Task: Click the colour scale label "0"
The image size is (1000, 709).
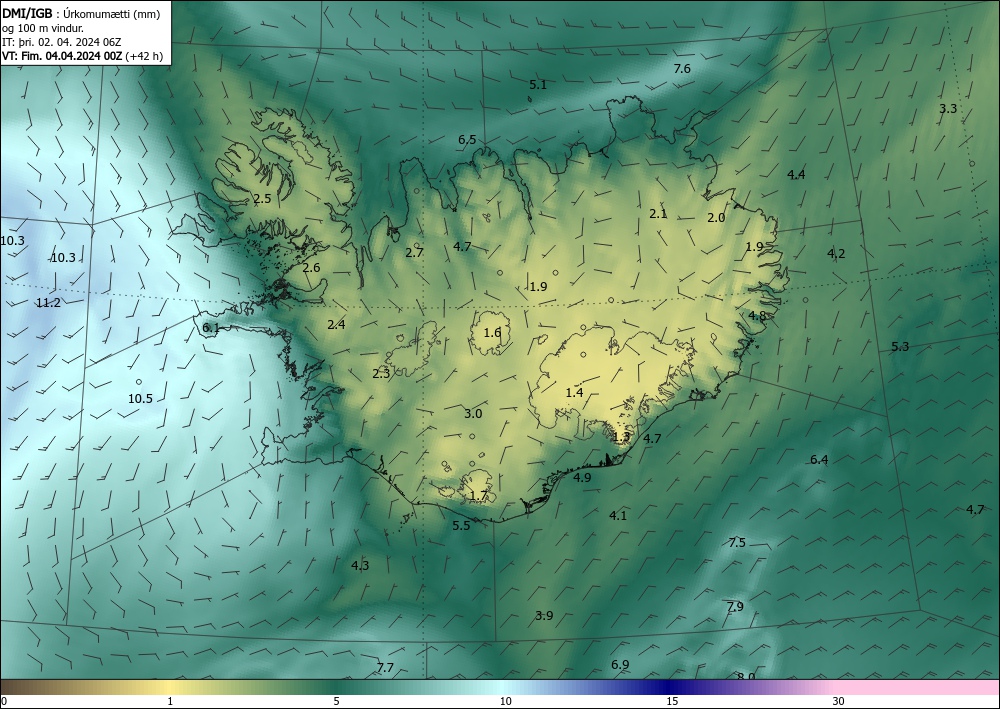Action: [4, 702]
